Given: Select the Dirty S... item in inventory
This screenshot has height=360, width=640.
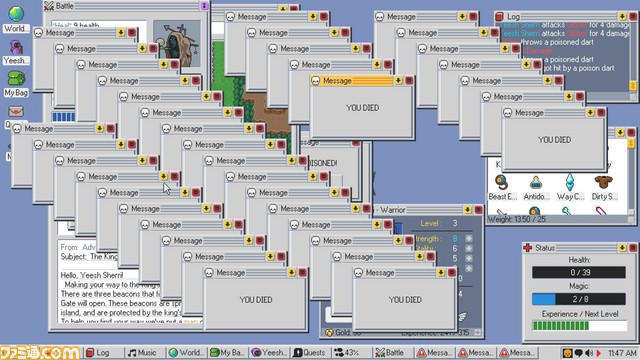Looking at the screenshot, I should point(604,187).
